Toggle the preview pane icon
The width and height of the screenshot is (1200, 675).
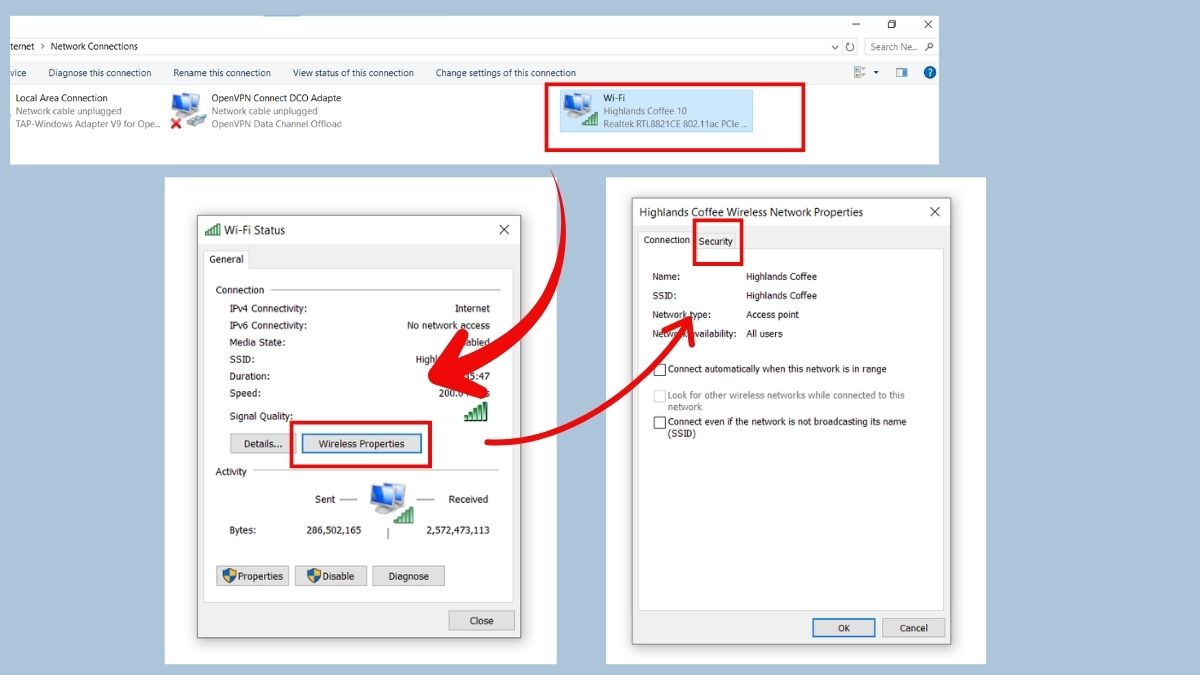click(x=902, y=72)
